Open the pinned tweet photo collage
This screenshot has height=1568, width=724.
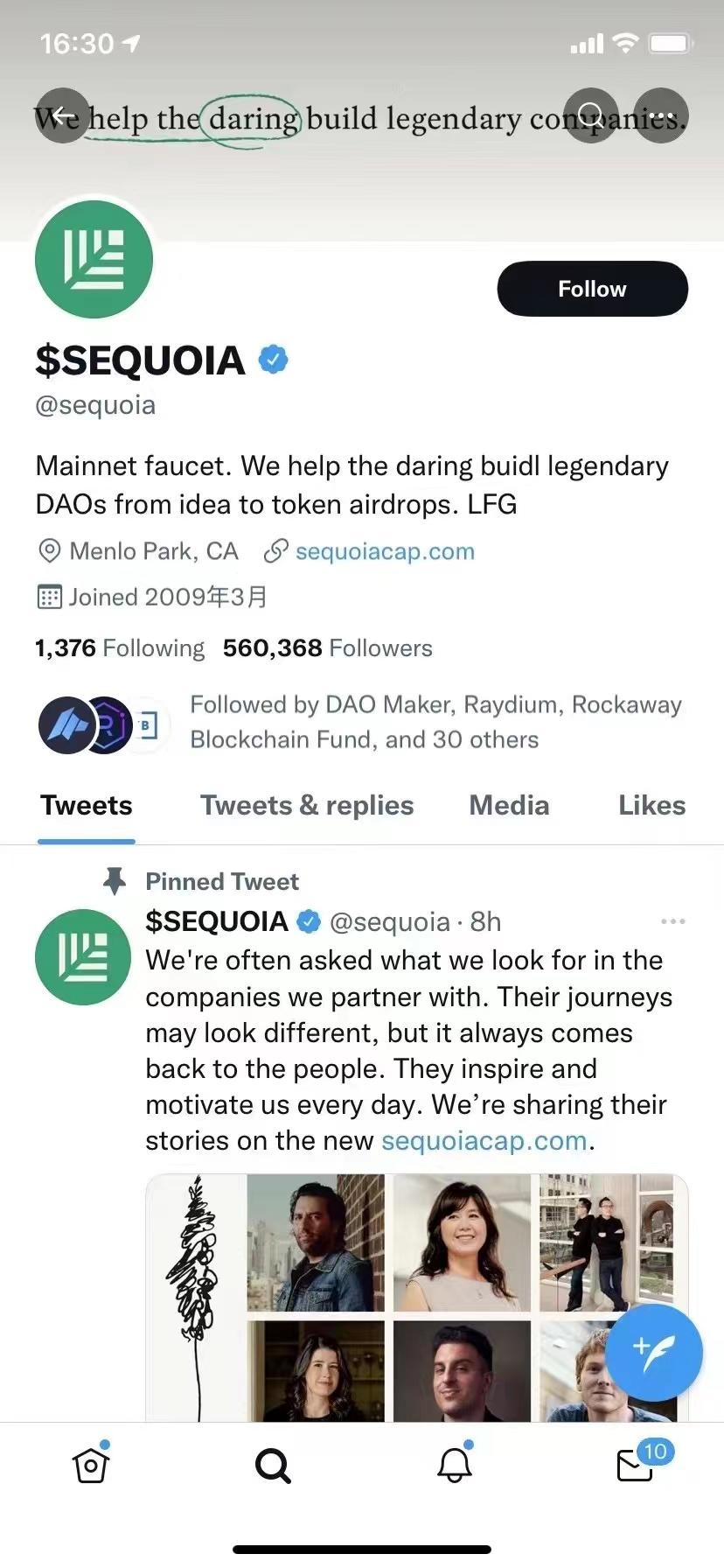pyautogui.click(x=416, y=1297)
